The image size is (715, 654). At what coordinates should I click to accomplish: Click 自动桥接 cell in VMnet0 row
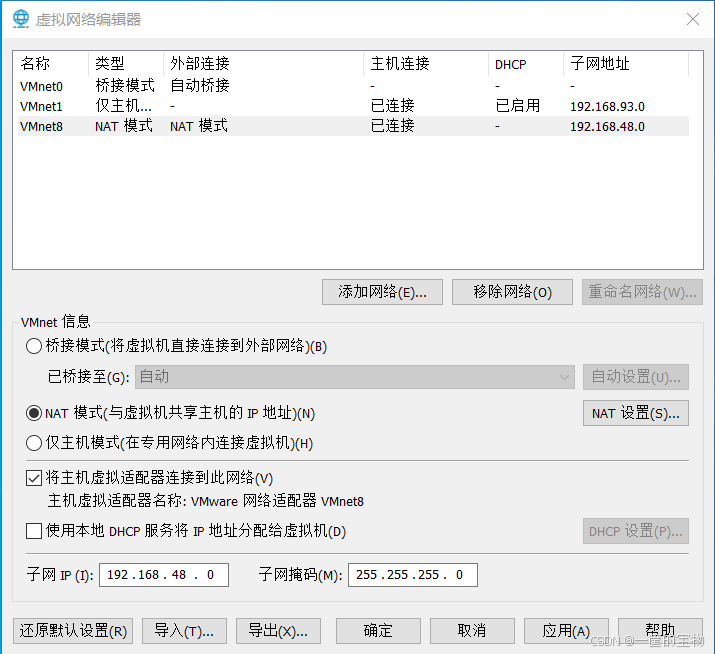[x=200, y=85]
